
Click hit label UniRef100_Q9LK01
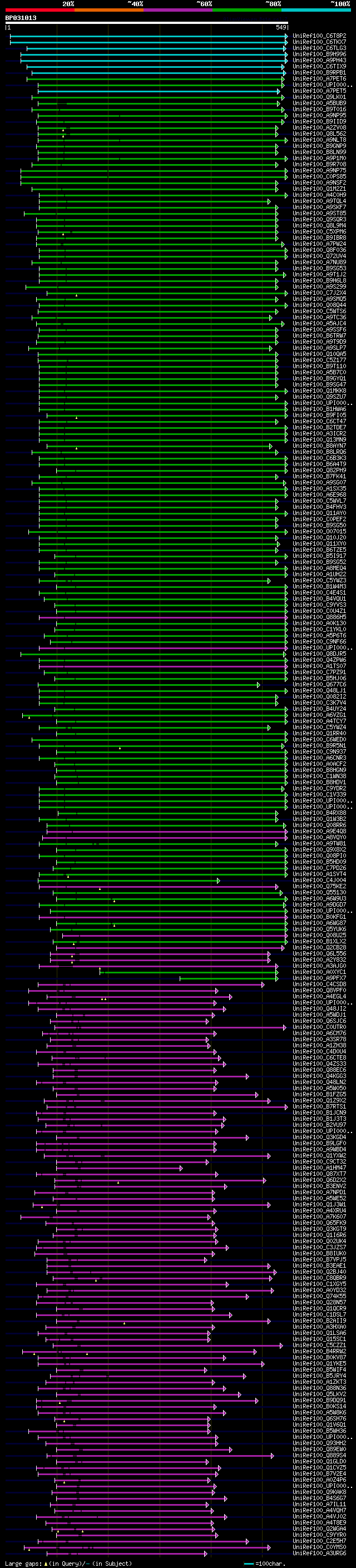[x=319, y=97]
